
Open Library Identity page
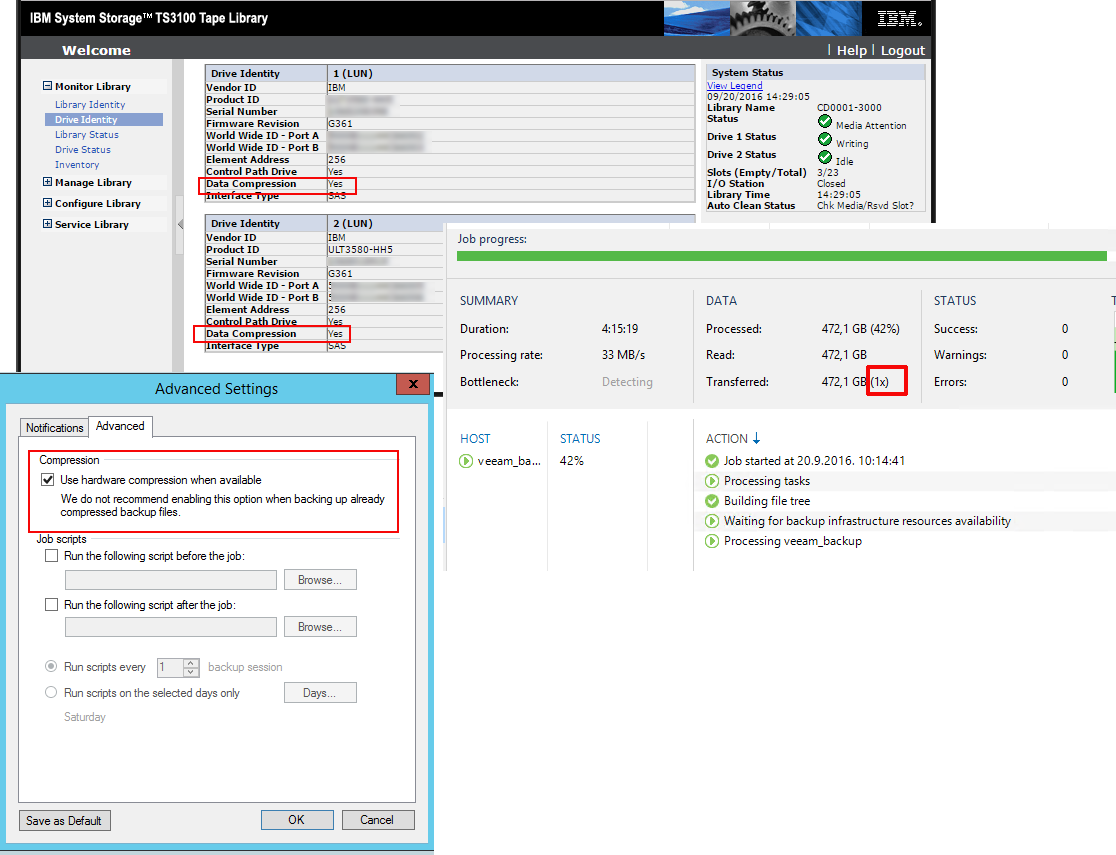(90, 105)
